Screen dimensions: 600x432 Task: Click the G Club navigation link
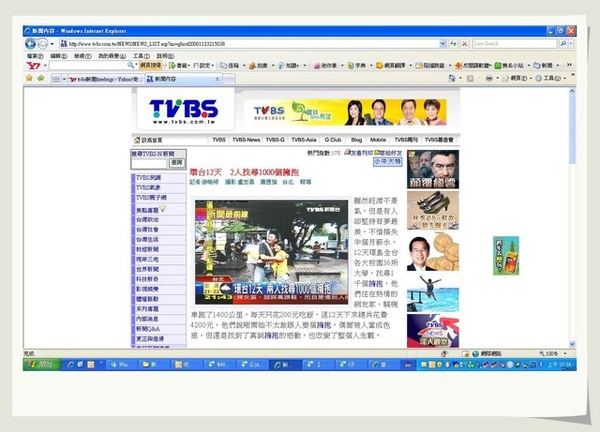333,140
